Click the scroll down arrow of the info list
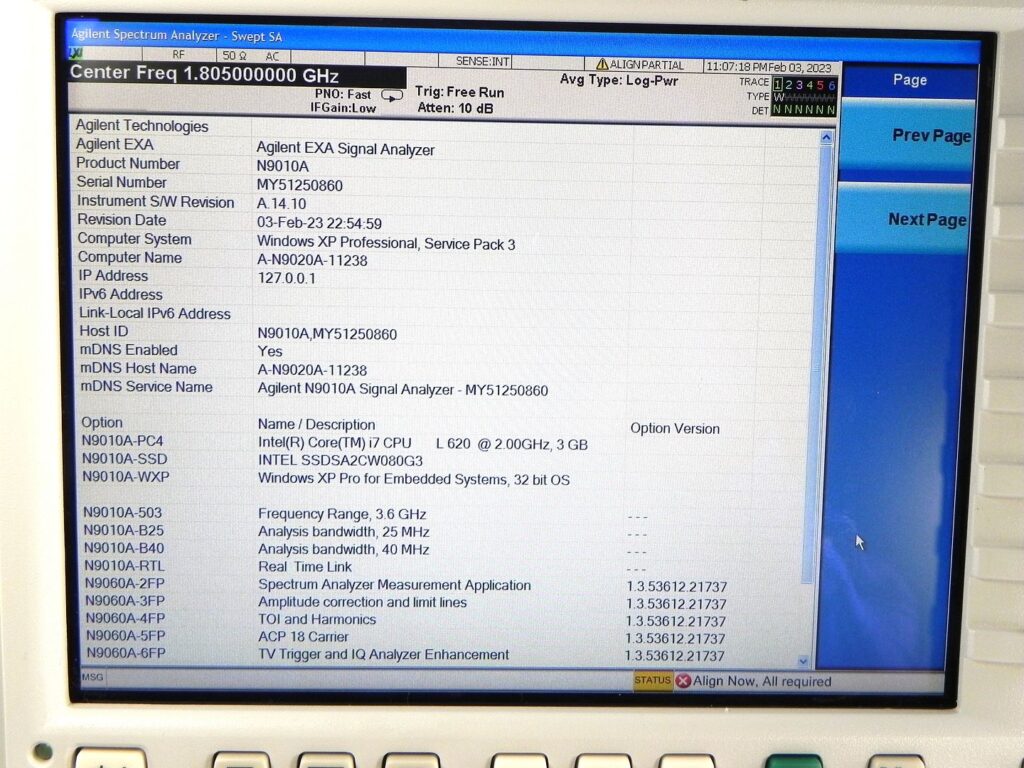The height and width of the screenshot is (768, 1024). tap(803, 661)
